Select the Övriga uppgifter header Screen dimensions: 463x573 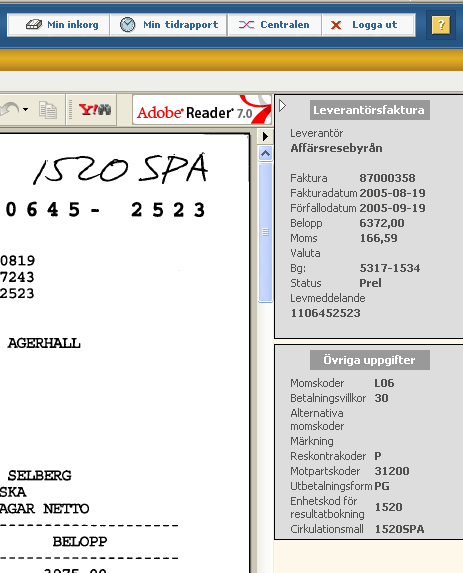[x=369, y=360]
